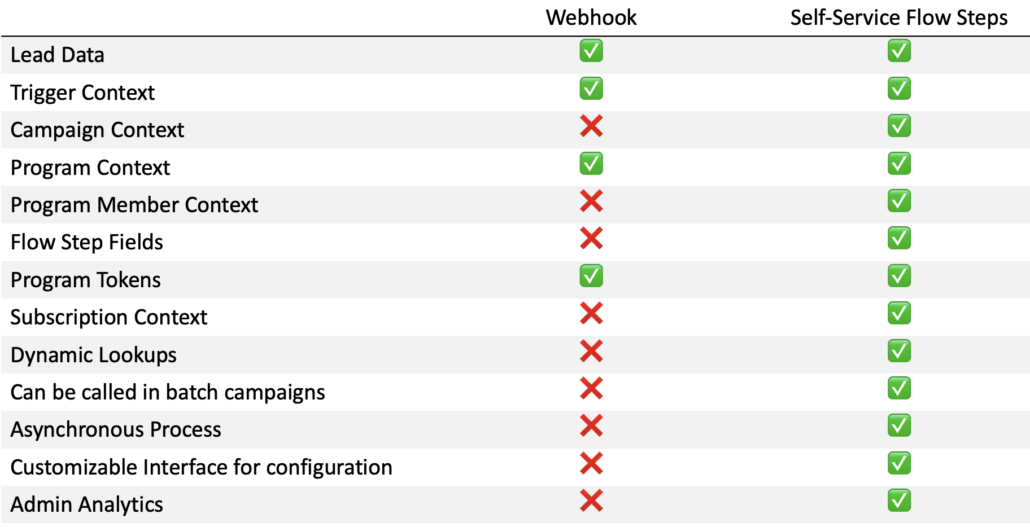Click the Webhook checkmark for Program Context
Viewport: 1030px width, 527px height.
pyautogui.click(x=591, y=164)
